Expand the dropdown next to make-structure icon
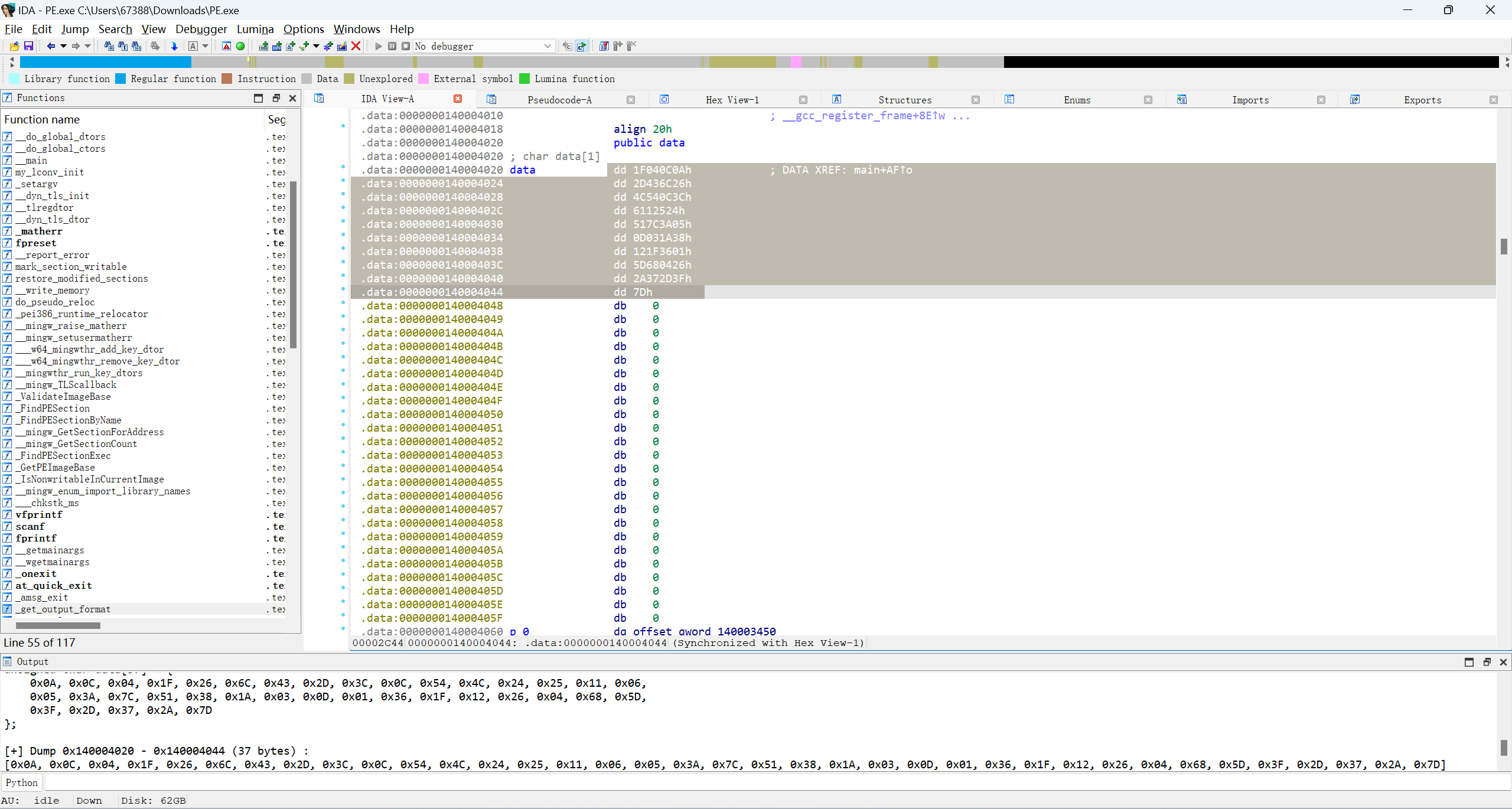Screen dimensions: 1512x809 click(x=316, y=46)
